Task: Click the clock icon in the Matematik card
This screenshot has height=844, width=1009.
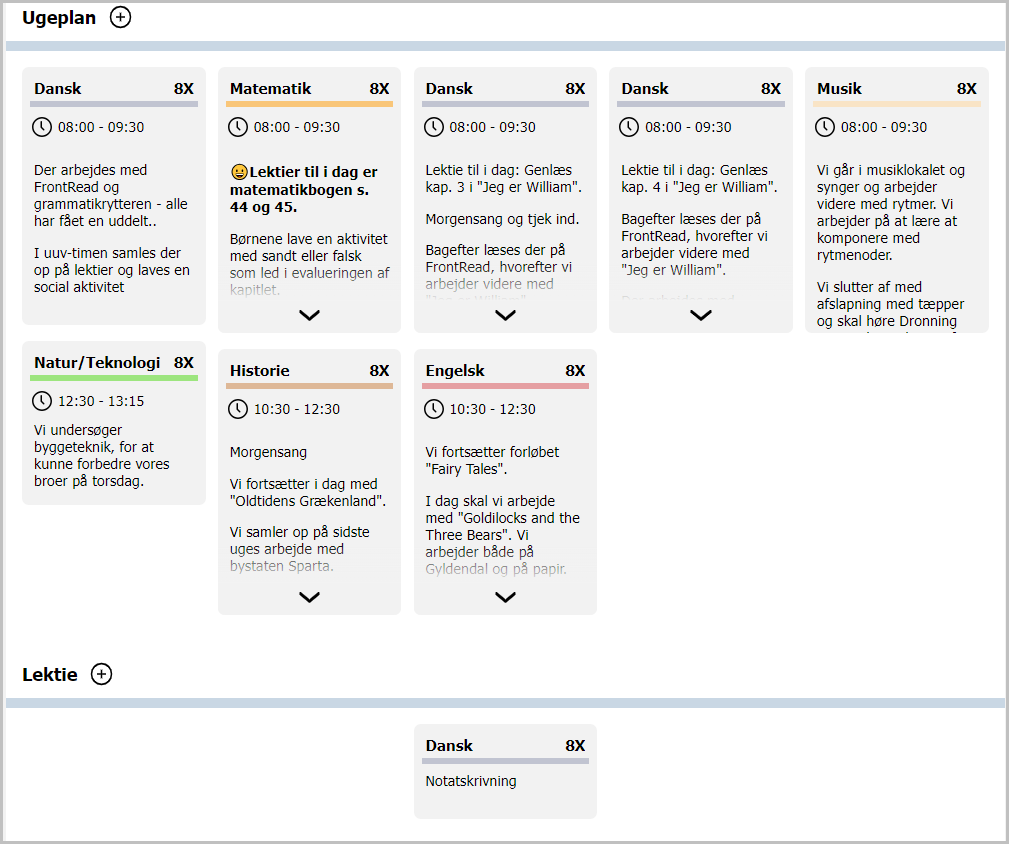Action: pyautogui.click(x=238, y=127)
